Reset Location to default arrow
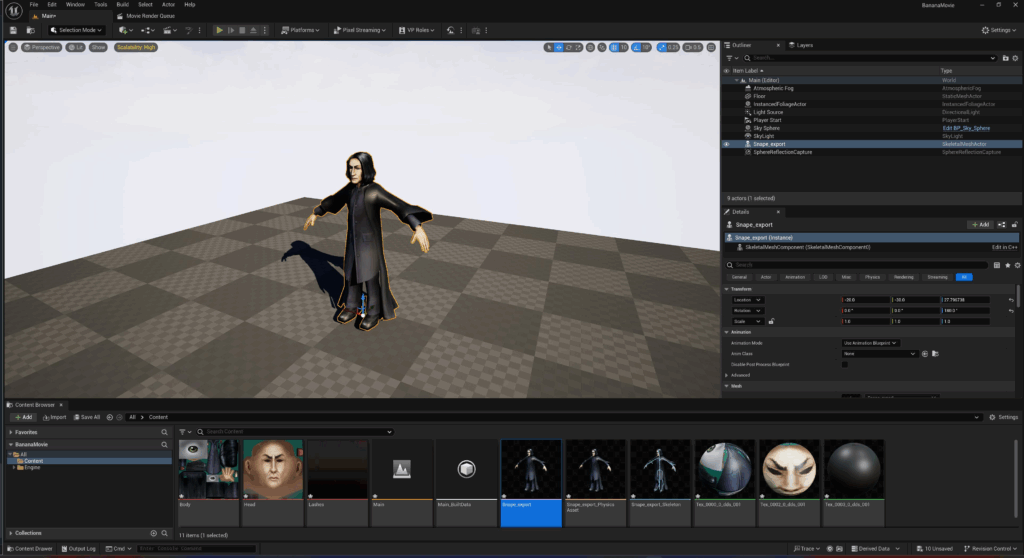1024x558 pixels. (x=1011, y=300)
